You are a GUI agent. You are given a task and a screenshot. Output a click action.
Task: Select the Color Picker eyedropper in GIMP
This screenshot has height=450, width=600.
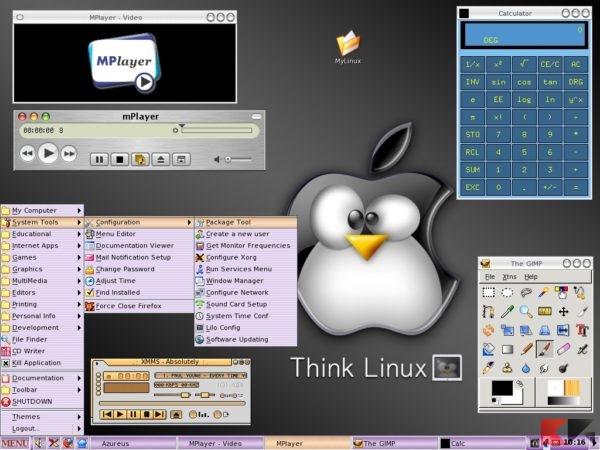[507, 311]
